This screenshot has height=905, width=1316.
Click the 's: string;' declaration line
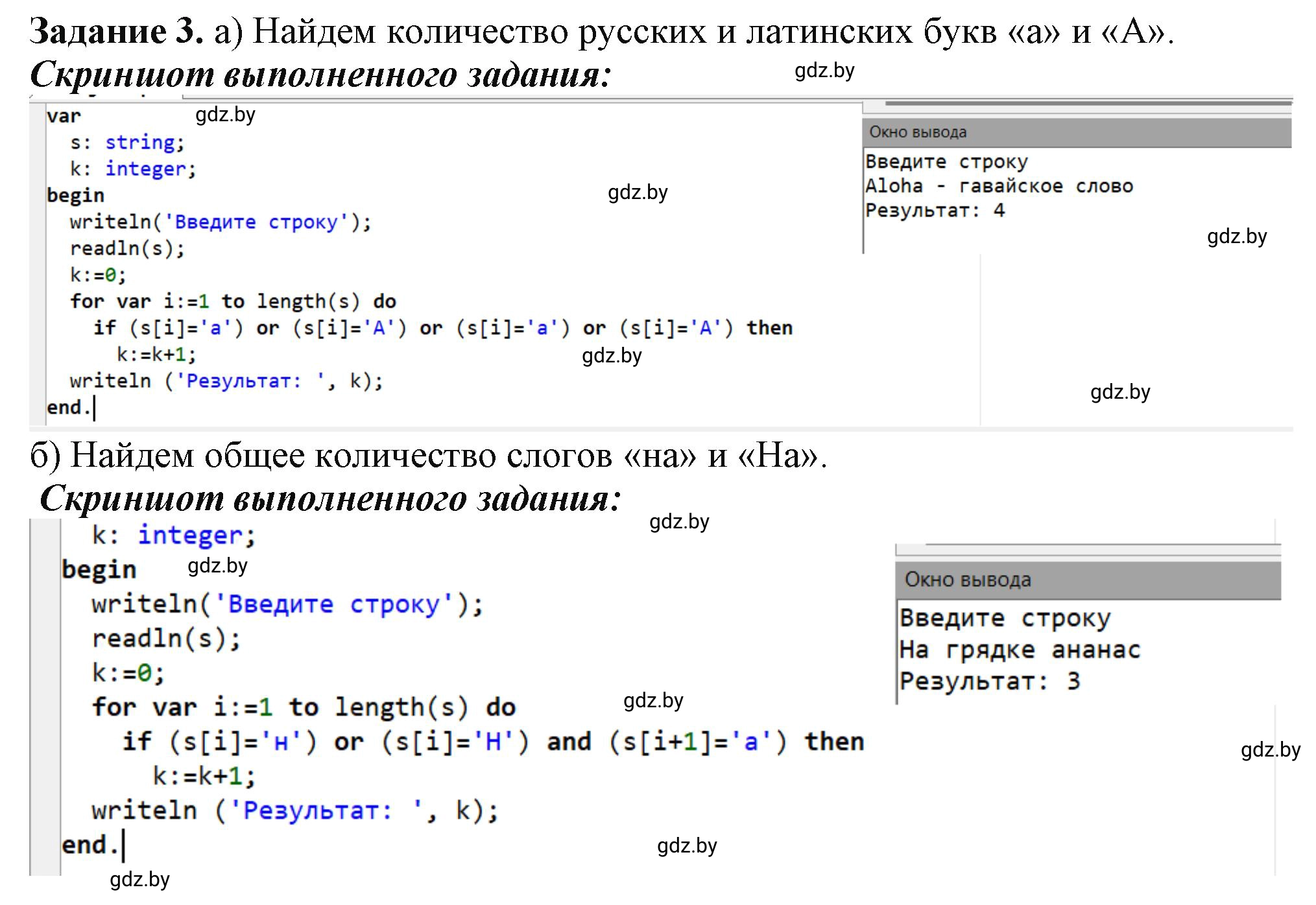click(127, 143)
